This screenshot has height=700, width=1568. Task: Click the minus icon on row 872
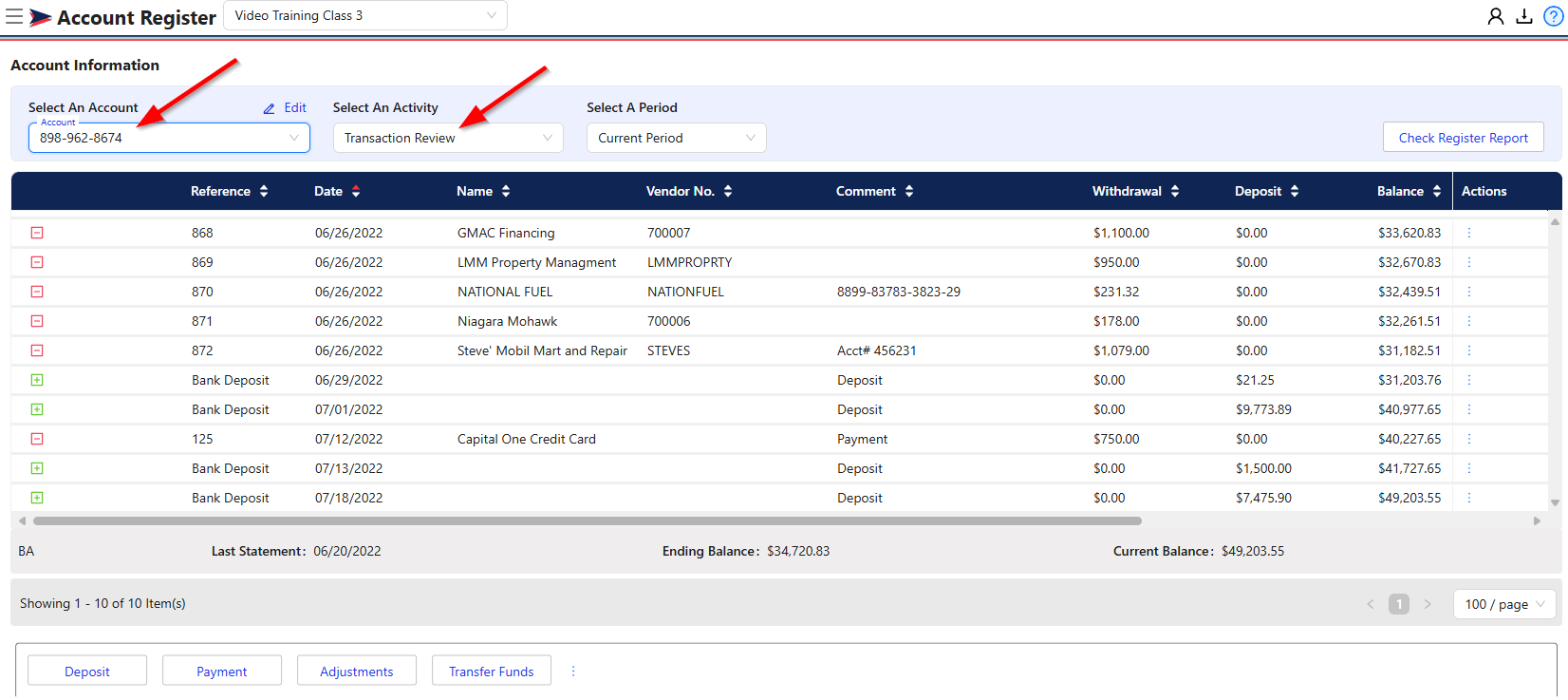(x=37, y=350)
